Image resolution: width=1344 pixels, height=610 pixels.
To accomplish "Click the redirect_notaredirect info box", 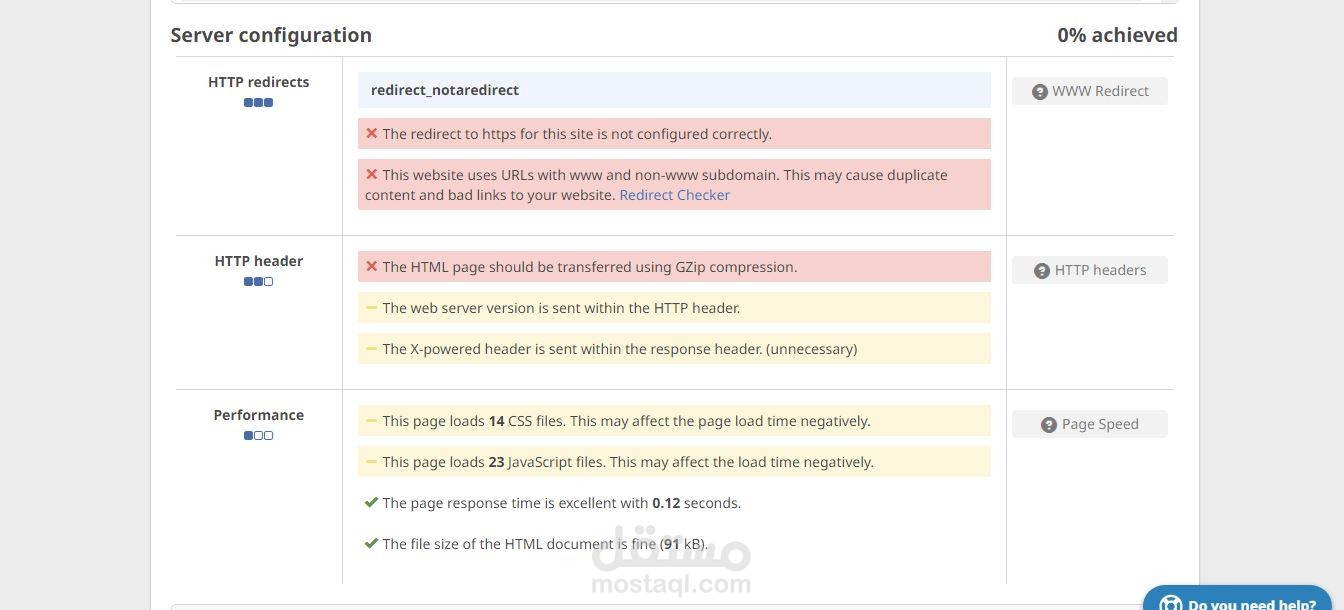I will tap(674, 90).
